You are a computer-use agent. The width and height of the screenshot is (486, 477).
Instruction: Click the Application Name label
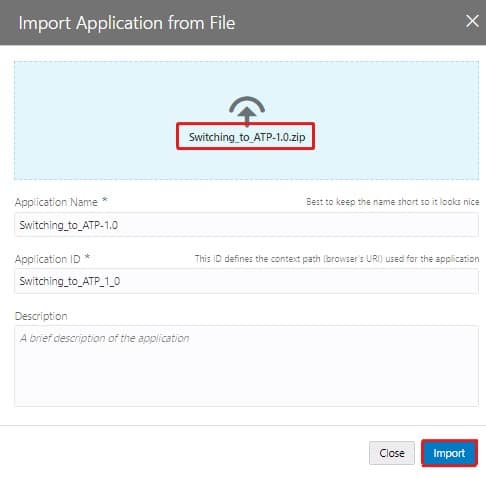56,202
